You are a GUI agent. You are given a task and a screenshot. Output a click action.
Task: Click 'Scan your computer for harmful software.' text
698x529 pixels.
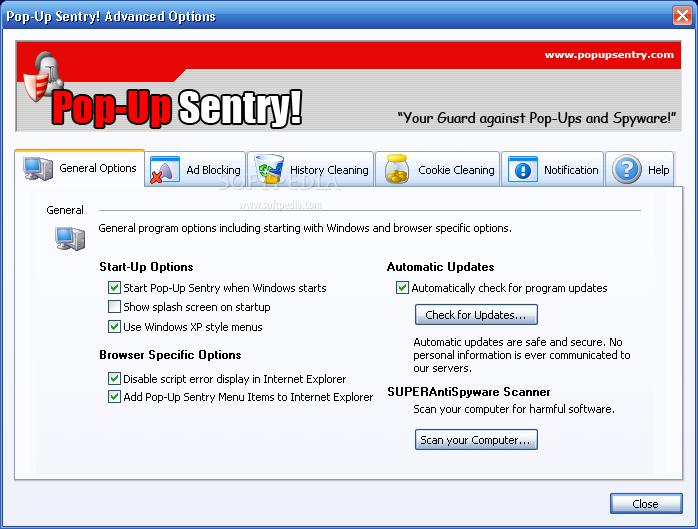514,409
